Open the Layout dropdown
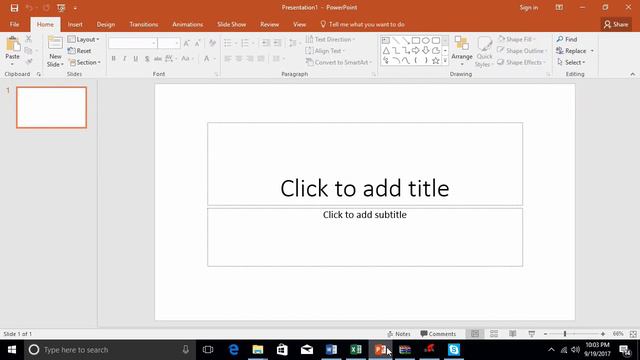This screenshot has width=640, height=360. coord(84,39)
